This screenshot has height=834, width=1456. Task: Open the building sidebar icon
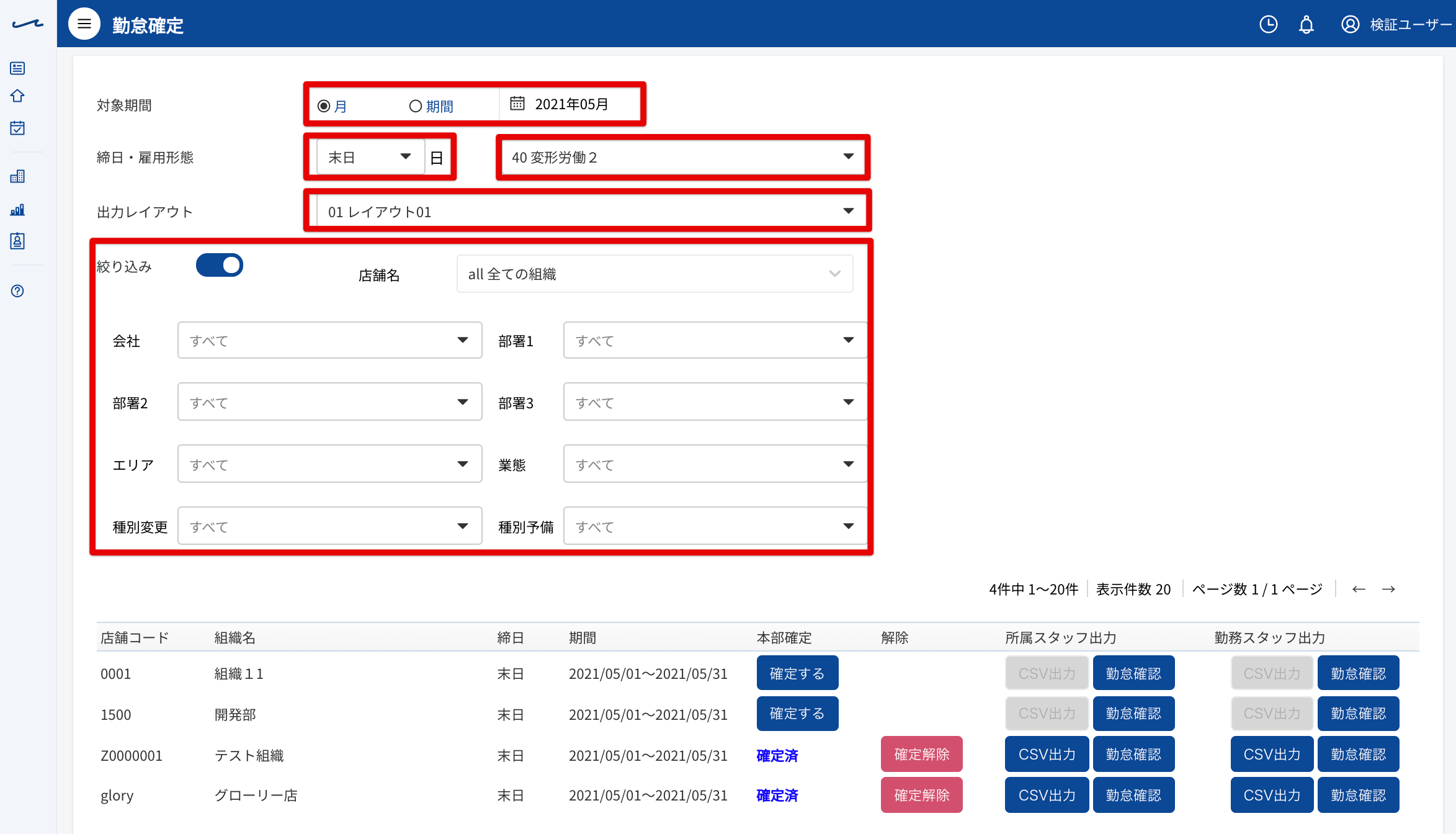click(x=17, y=176)
